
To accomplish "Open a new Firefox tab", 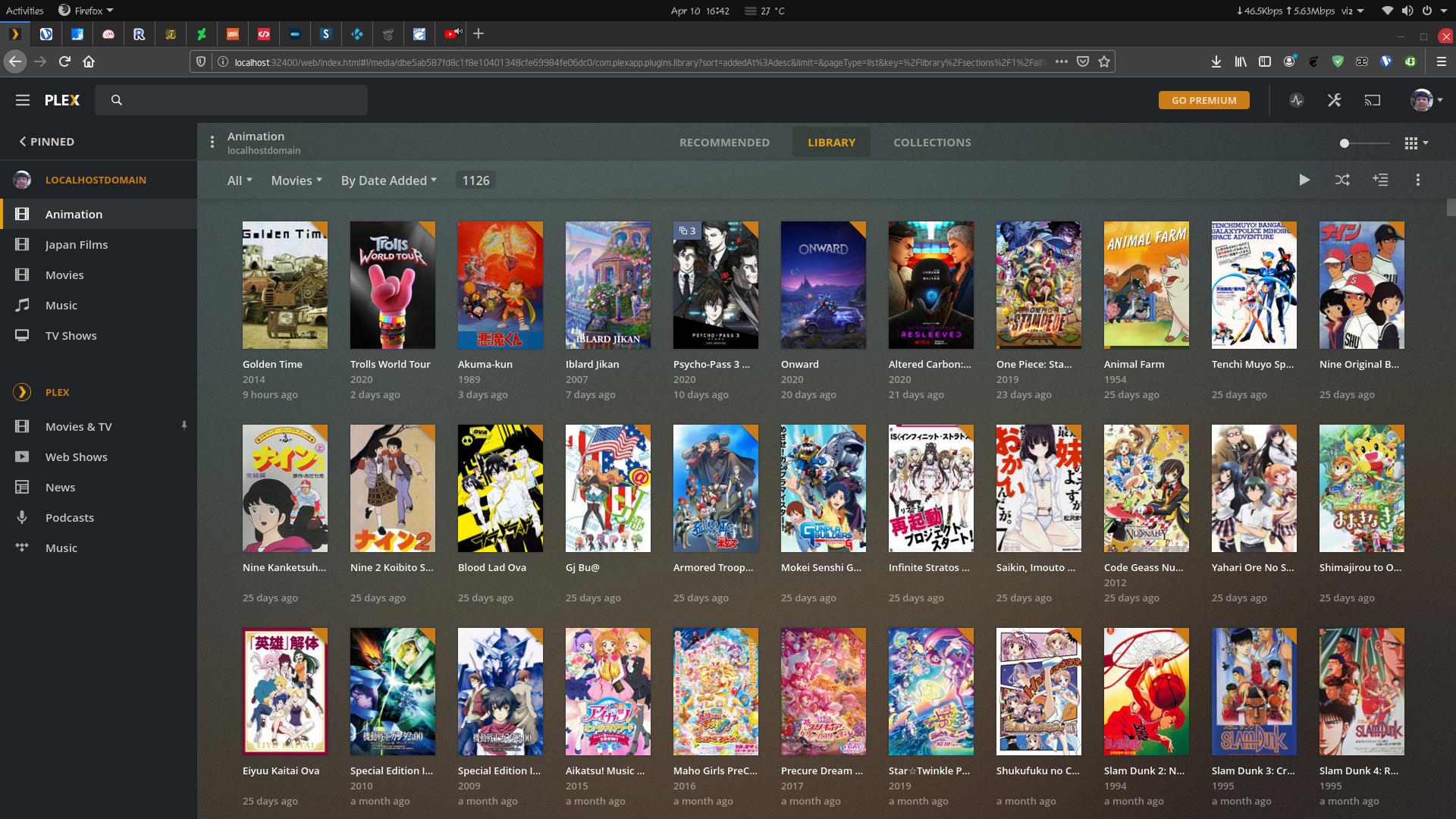I will [x=479, y=33].
